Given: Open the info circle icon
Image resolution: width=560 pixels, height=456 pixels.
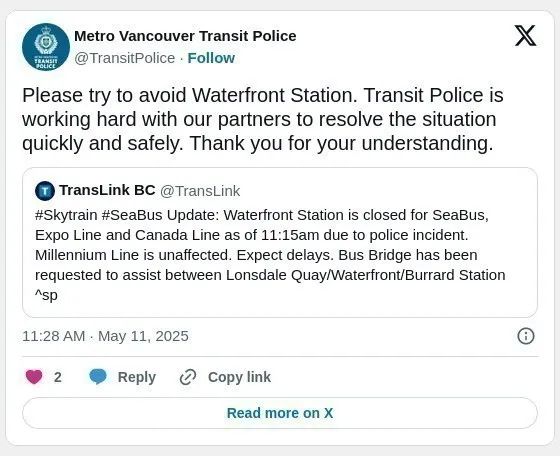Looking at the screenshot, I should pos(526,336).
